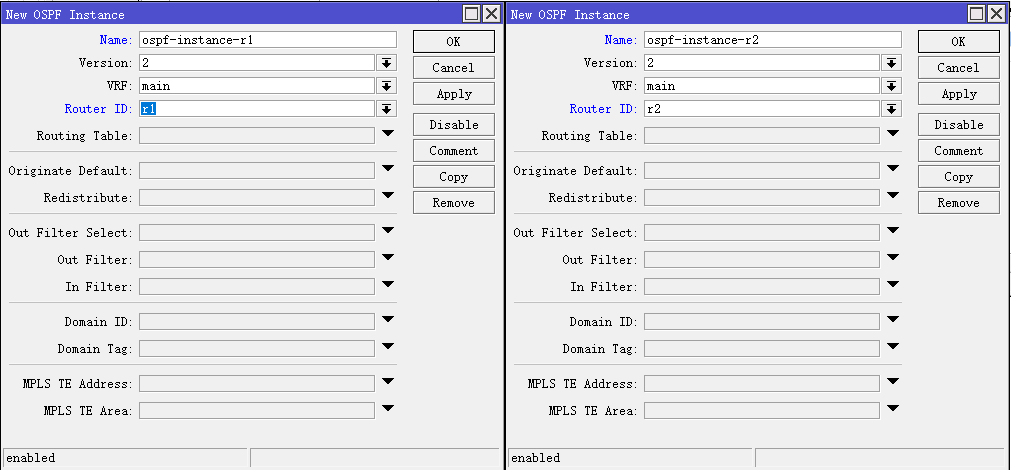Click Apply in the ospf-instance-r2 dialog
This screenshot has height=470, width=1012.
coord(958,94)
